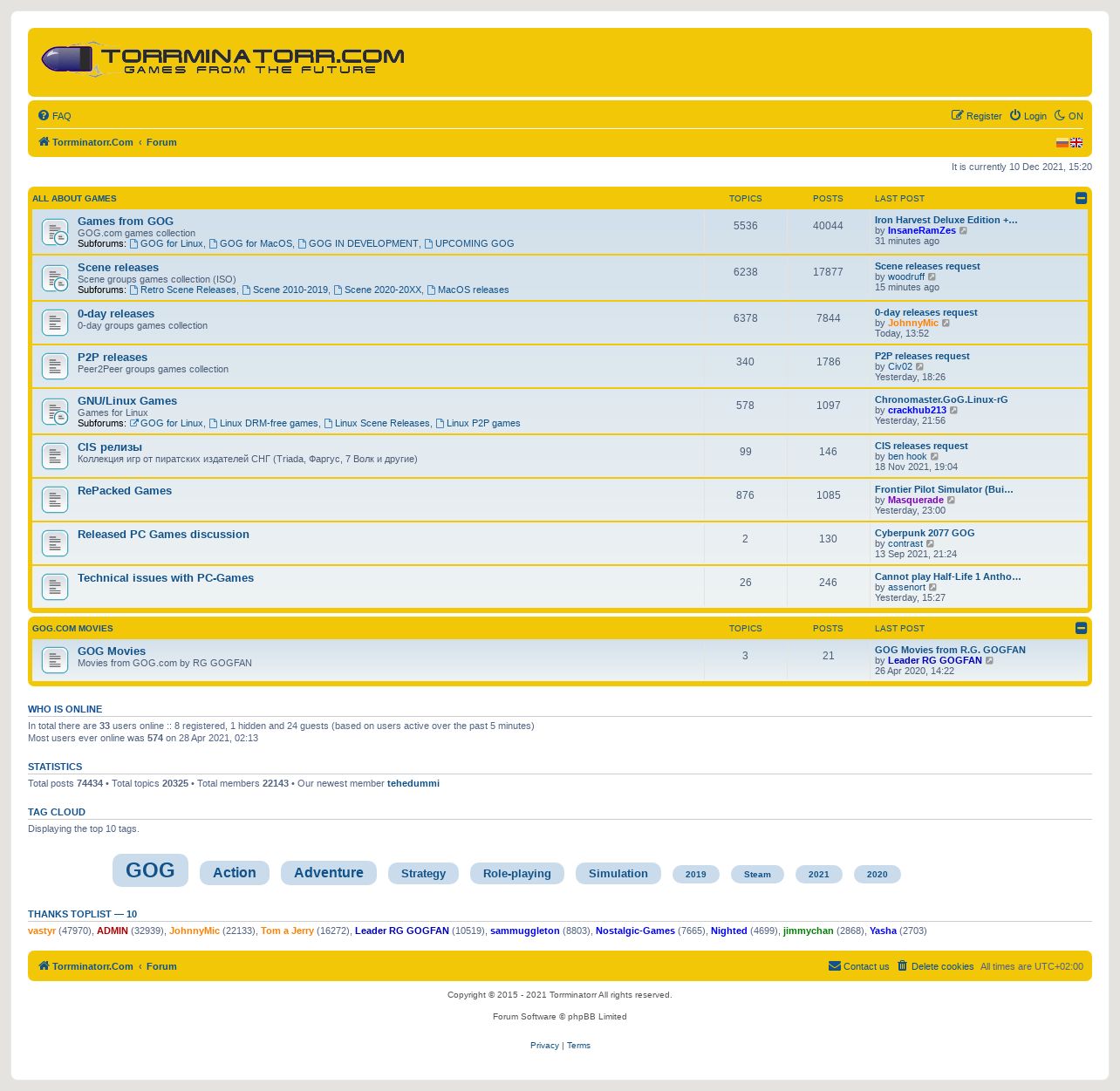
Task: Open the Login page
Action: [x=1028, y=116]
